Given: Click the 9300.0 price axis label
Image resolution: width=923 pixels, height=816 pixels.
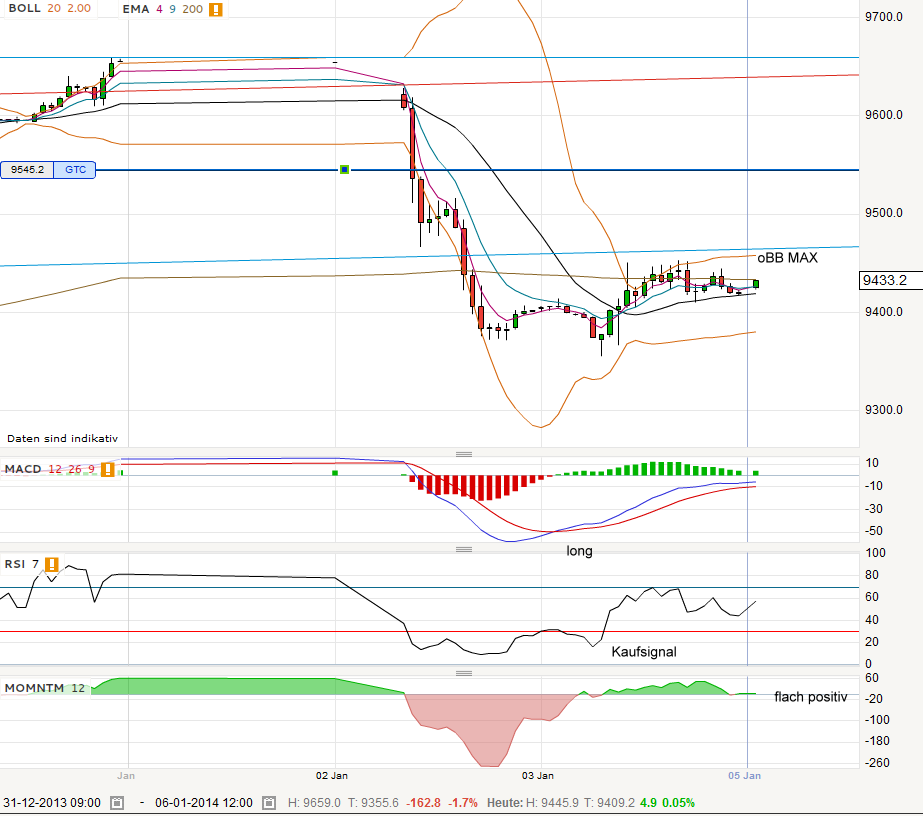Looking at the screenshot, I should 884,410.
